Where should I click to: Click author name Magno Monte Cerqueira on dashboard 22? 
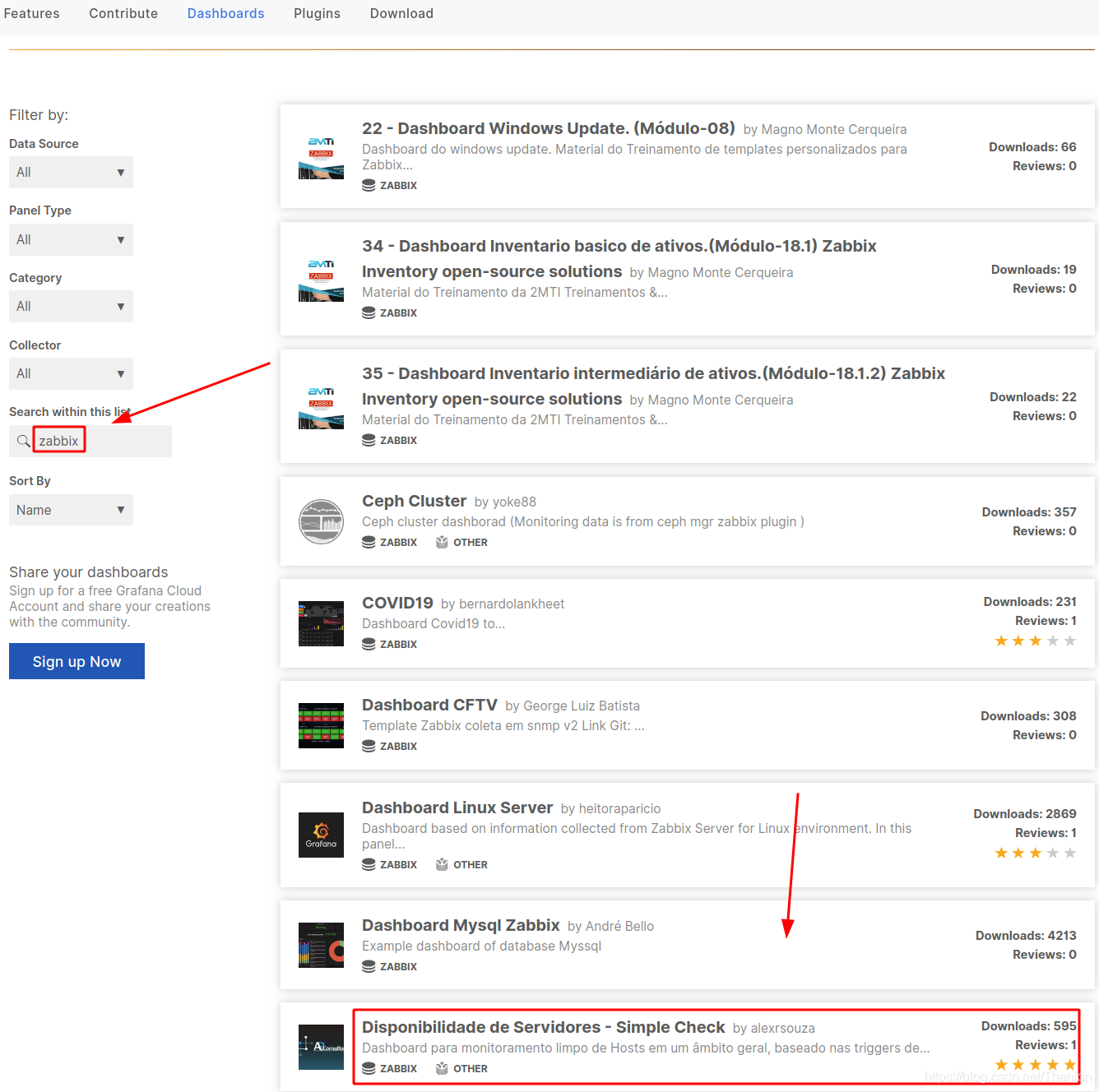834,129
